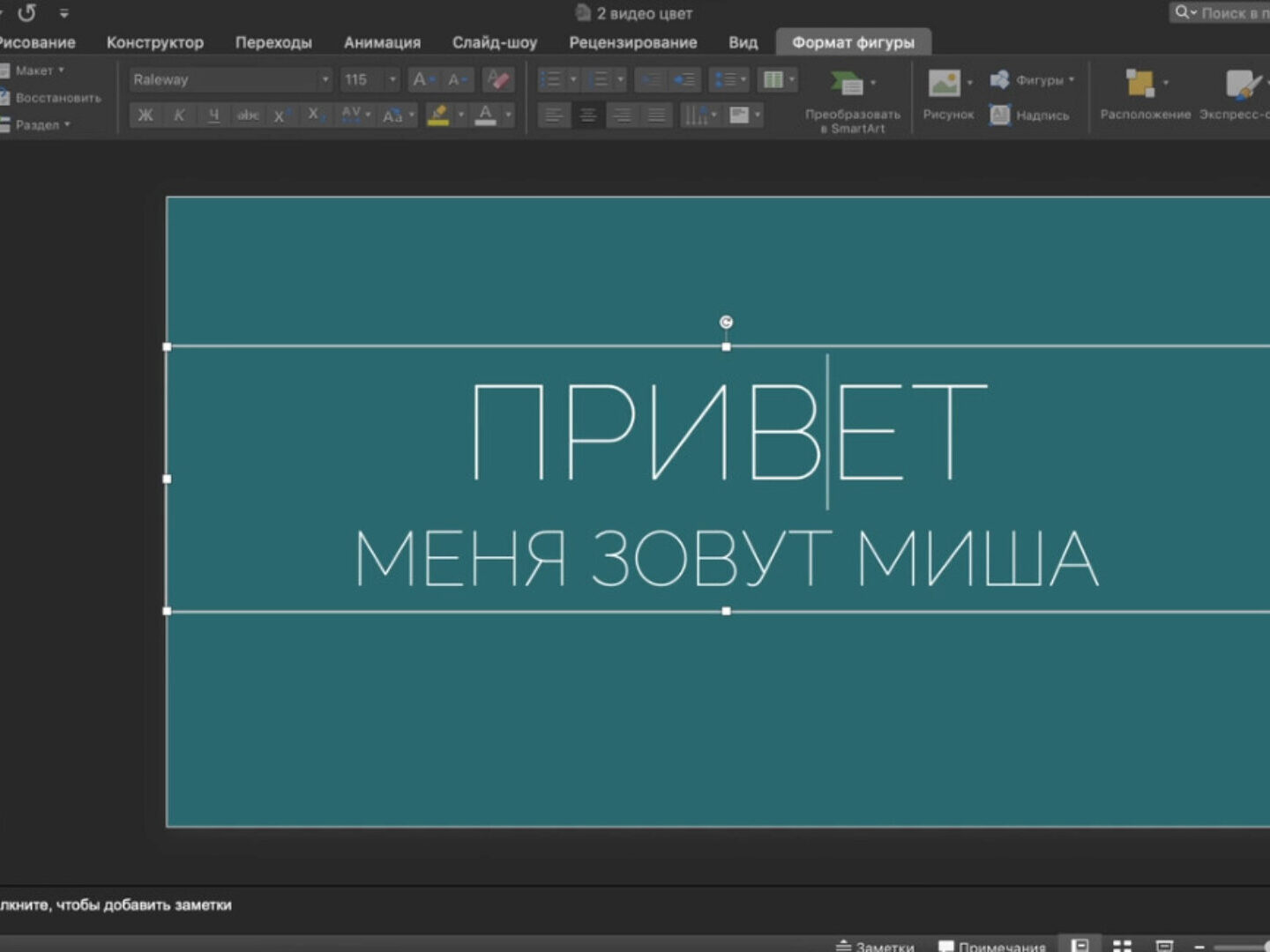Click the superscript icon
This screenshot has height=952, width=1270.
280,115
